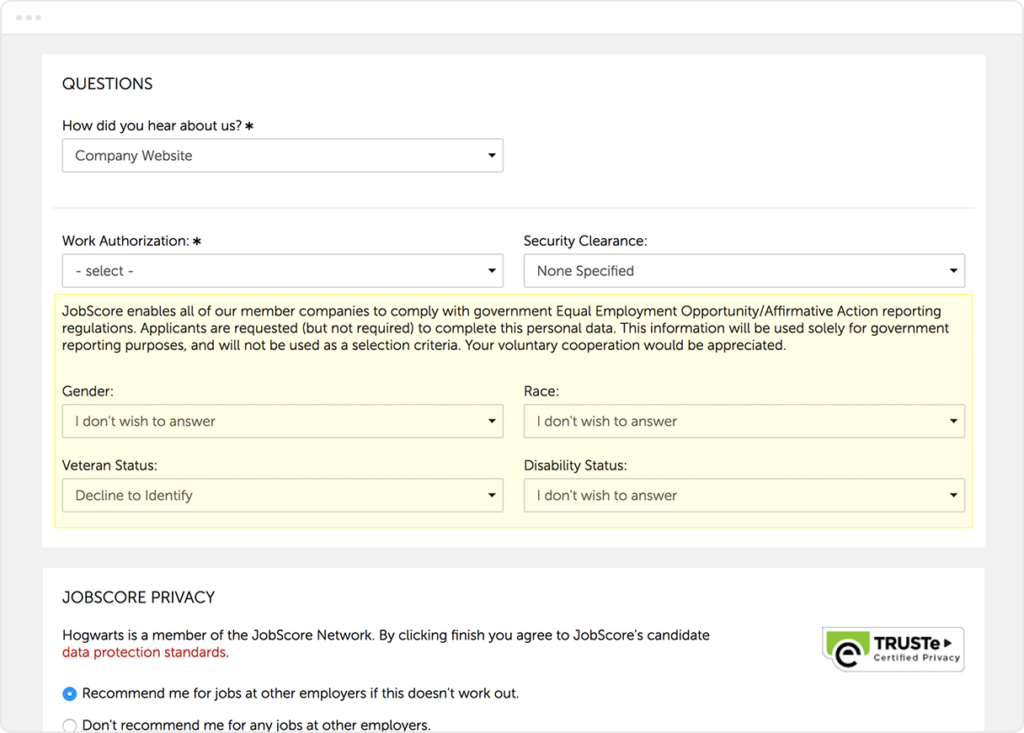Screen dimensions: 1024x733
Task: Click the arrow icon on the TRUSTe badge
Action: click(x=946, y=641)
